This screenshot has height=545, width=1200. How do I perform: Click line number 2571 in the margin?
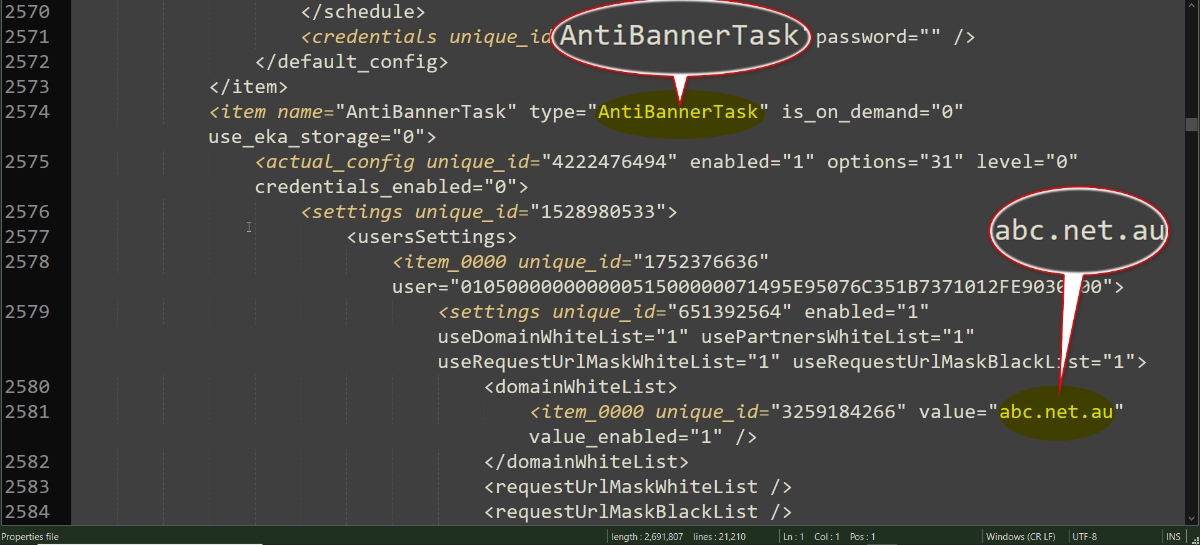(27, 37)
